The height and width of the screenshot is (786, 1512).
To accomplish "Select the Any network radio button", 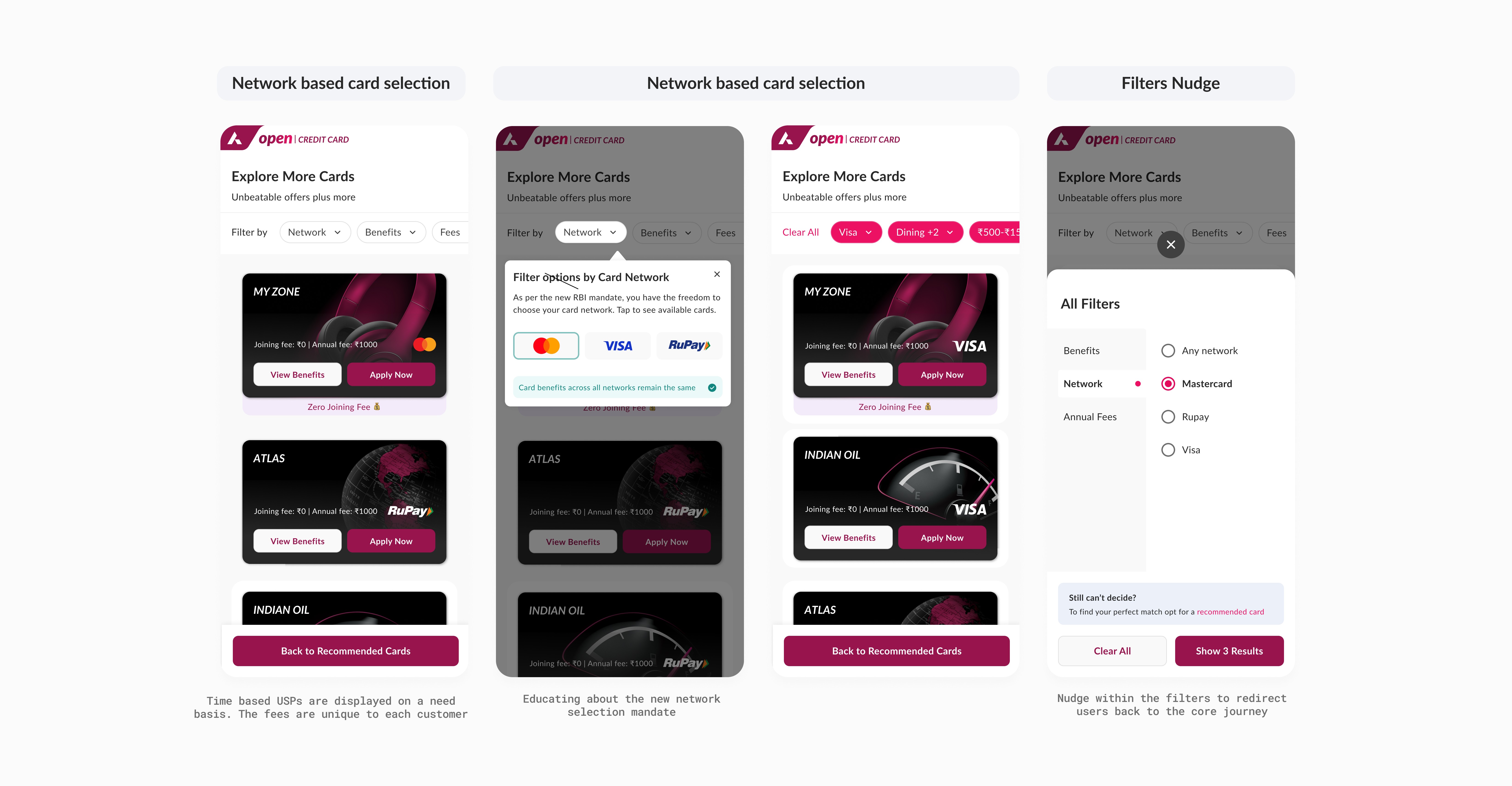I will pos(1168,350).
